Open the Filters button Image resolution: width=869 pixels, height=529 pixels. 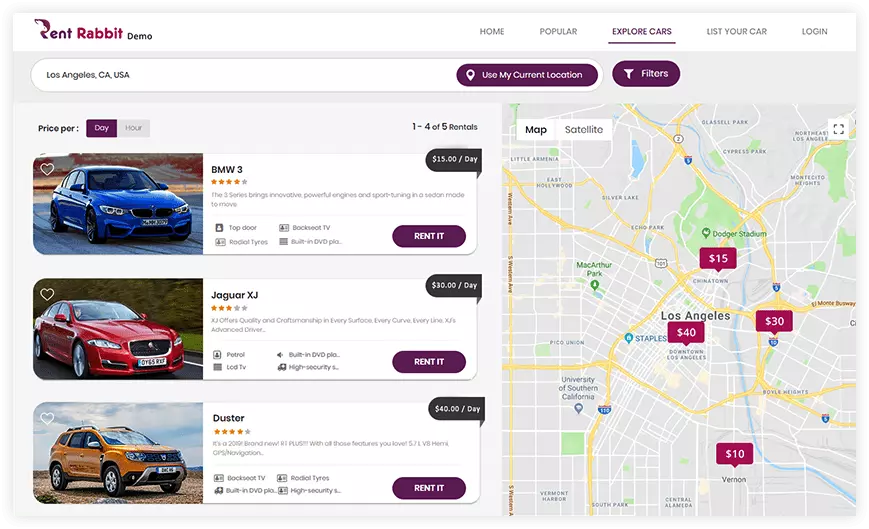tap(646, 74)
